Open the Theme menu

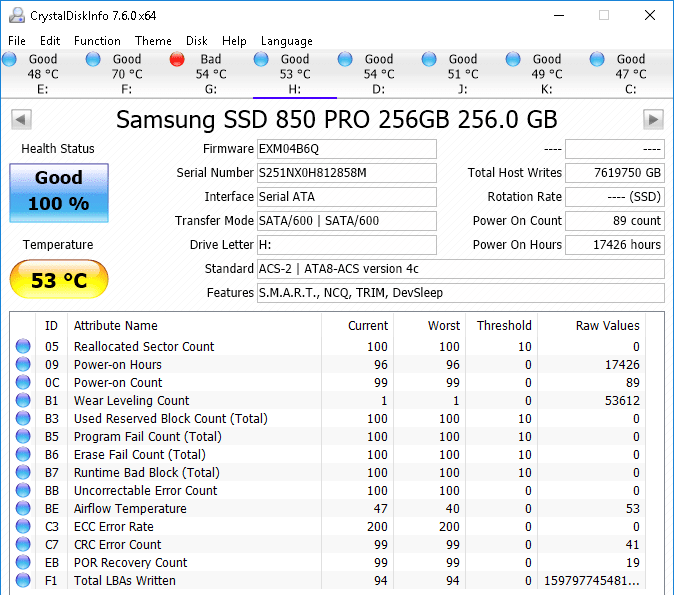coord(153,41)
